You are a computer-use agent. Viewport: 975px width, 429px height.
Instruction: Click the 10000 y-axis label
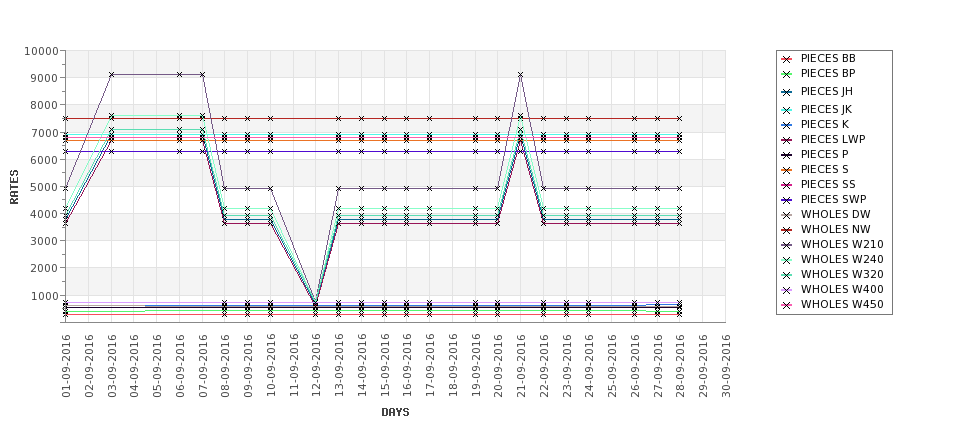pos(42,51)
